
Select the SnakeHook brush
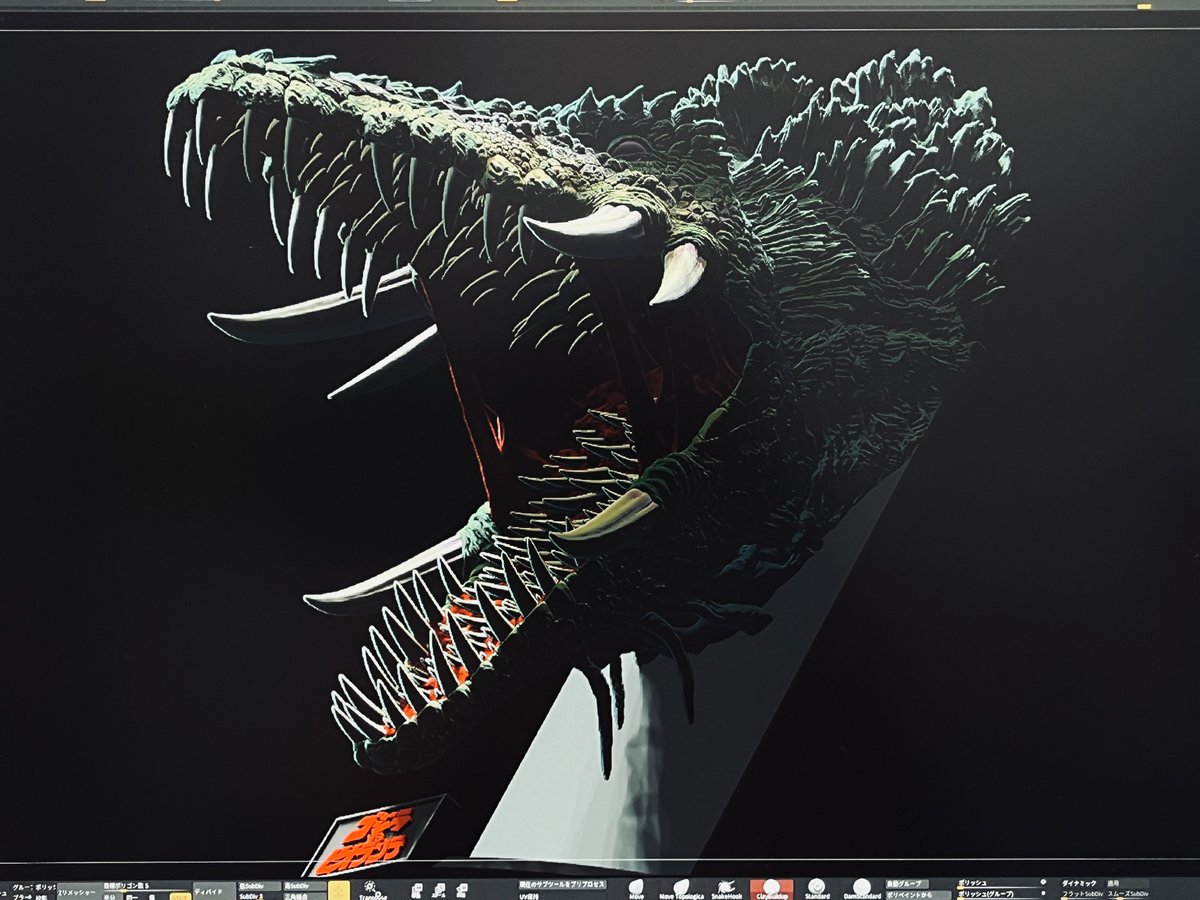pos(727,889)
